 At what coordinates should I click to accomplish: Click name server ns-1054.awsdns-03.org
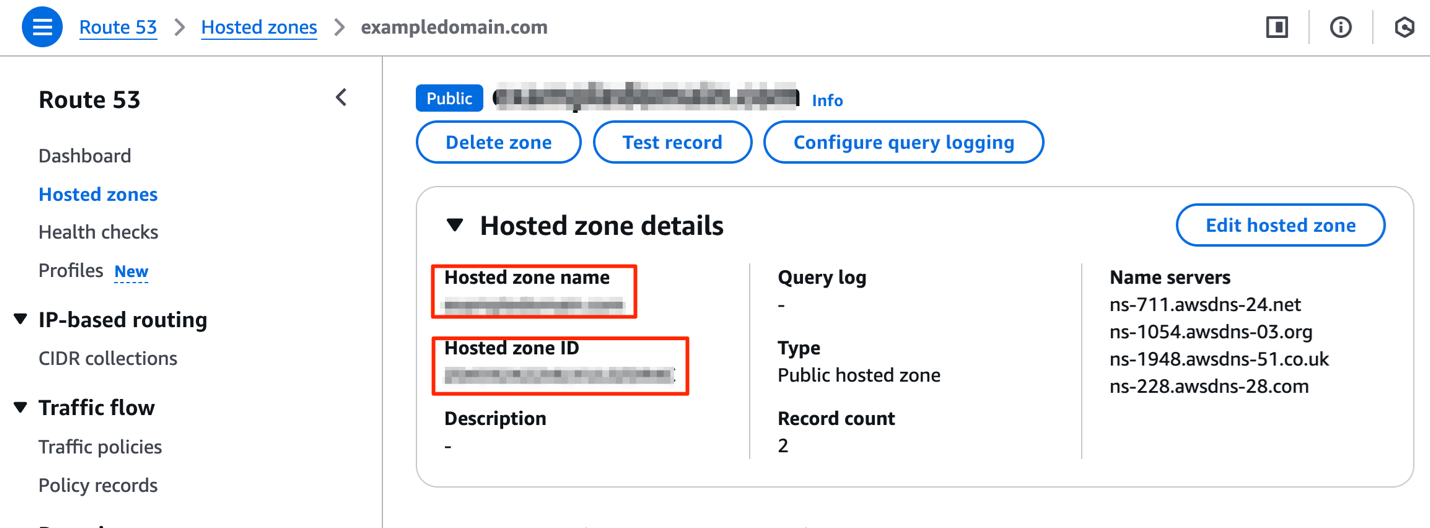tap(1211, 331)
